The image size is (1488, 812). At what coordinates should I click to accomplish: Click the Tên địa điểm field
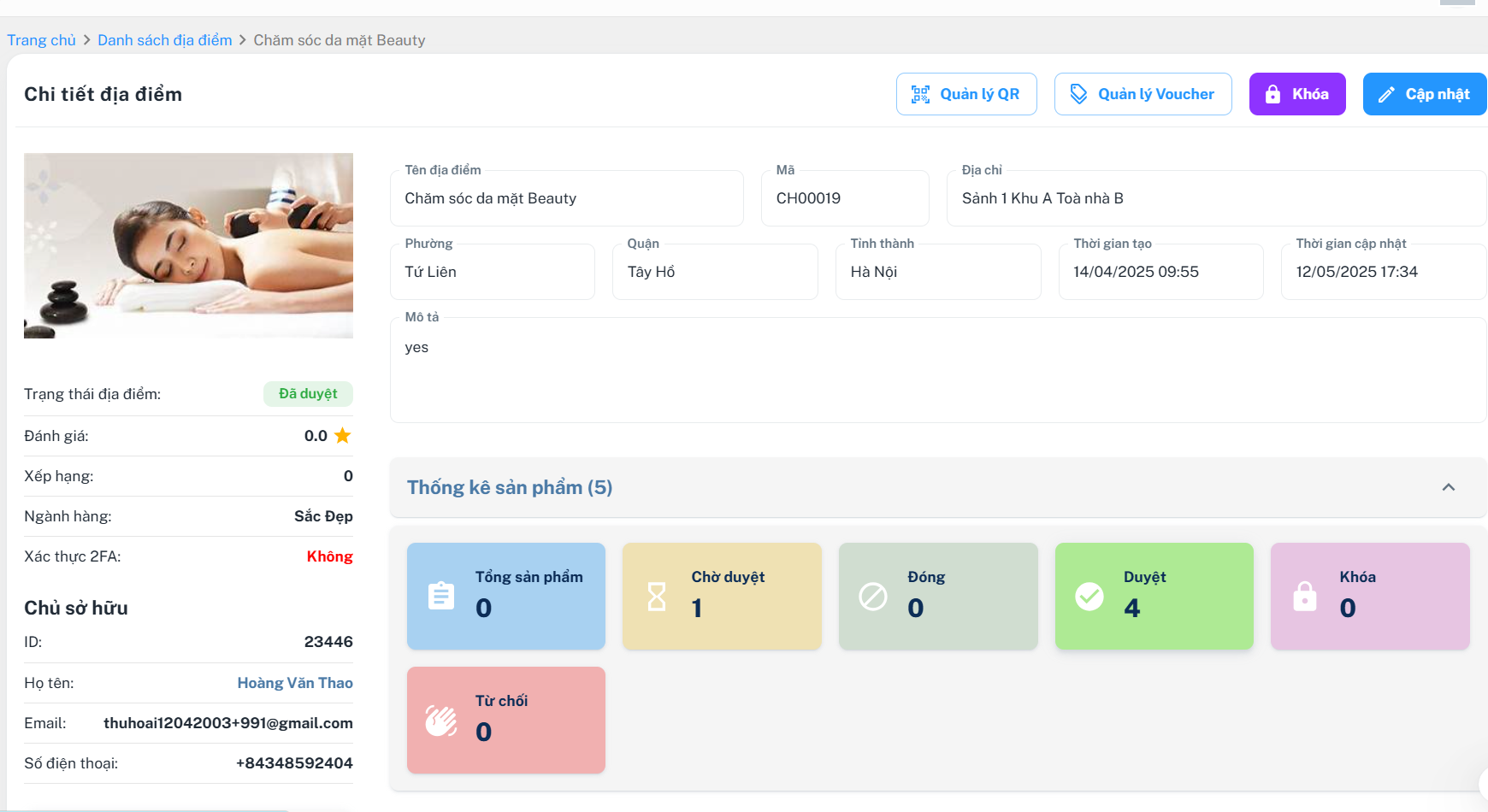566,198
